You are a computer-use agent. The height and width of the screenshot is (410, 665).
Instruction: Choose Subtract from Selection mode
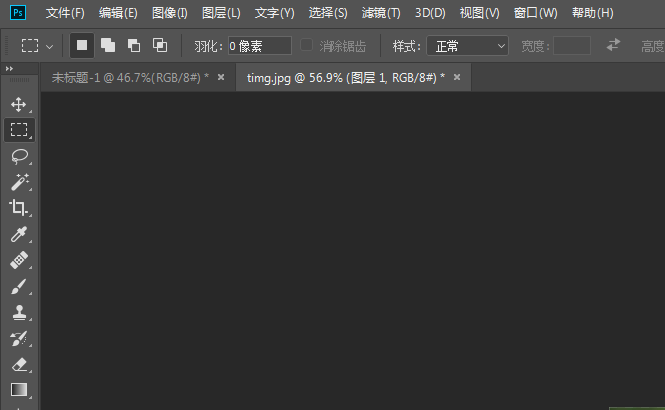(x=134, y=45)
